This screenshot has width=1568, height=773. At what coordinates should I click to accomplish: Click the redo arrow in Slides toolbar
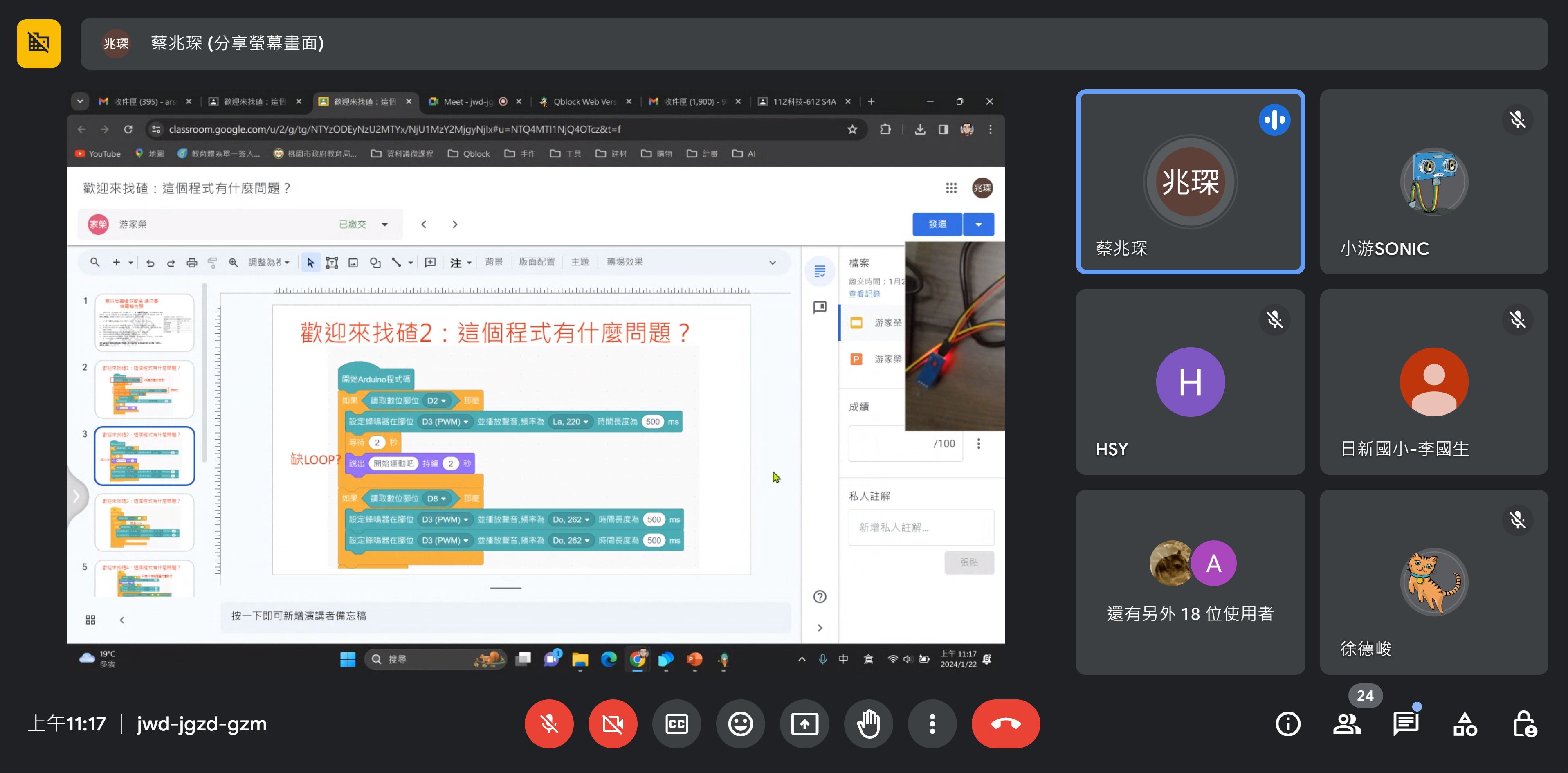[x=171, y=262]
